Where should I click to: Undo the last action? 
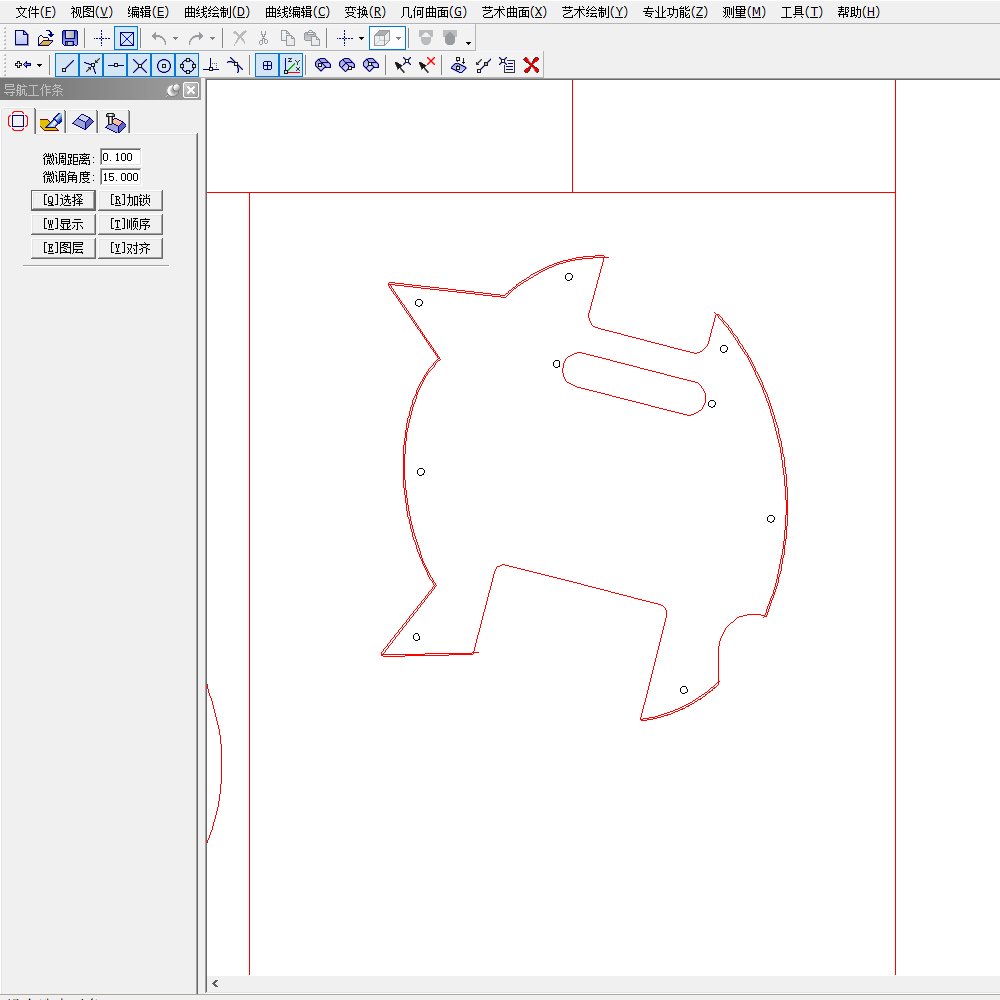point(159,38)
